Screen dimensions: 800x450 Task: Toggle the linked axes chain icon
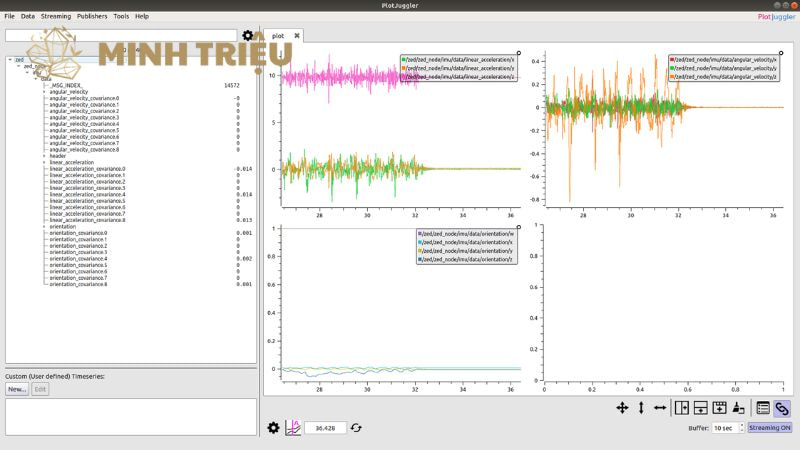[782, 408]
